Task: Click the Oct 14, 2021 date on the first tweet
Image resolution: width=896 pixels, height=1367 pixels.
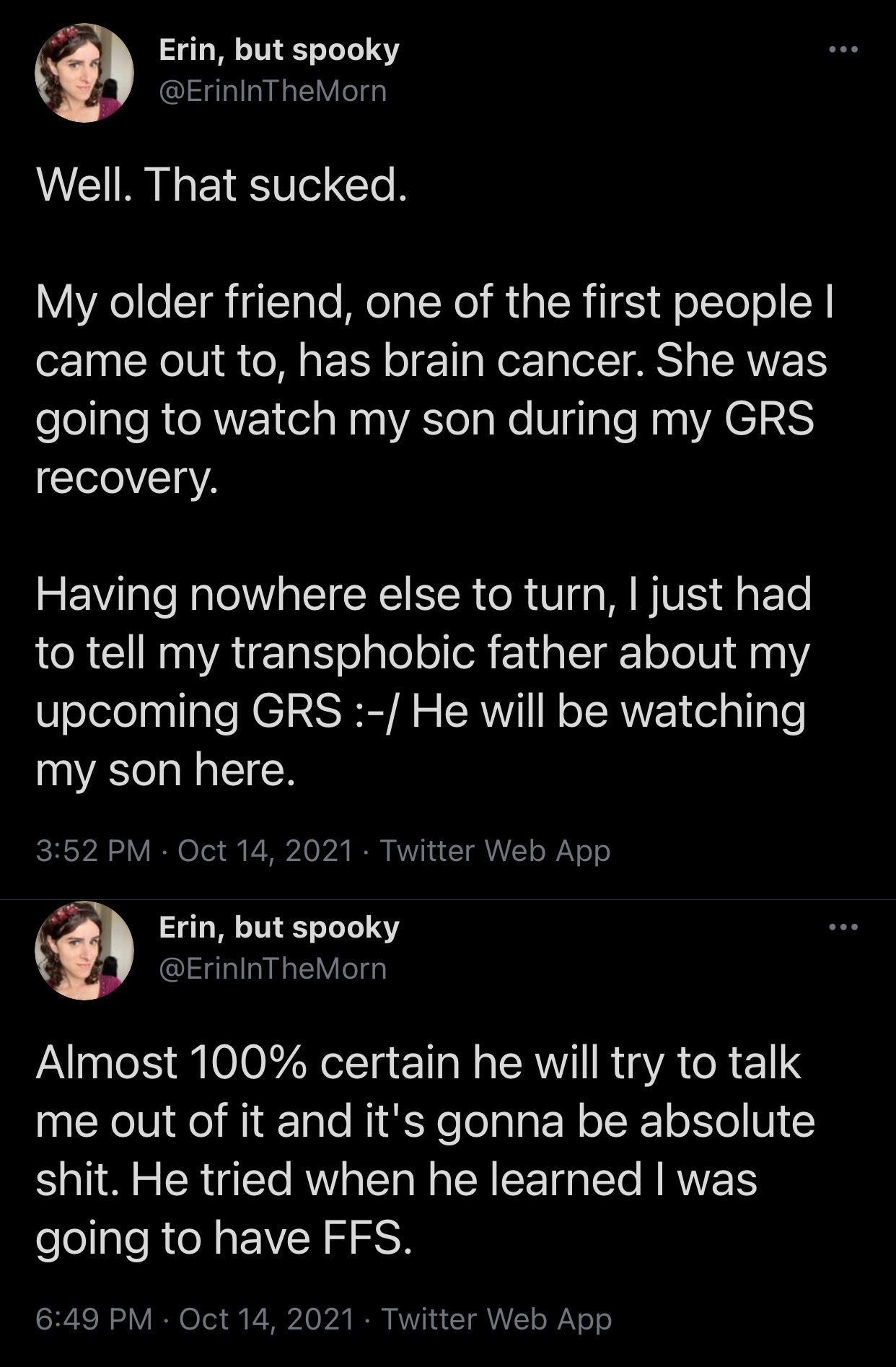Action: click(265, 850)
